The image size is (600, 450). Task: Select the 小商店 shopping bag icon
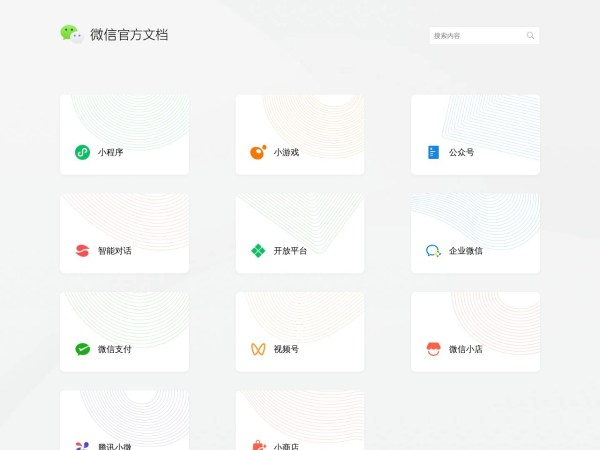point(257,445)
